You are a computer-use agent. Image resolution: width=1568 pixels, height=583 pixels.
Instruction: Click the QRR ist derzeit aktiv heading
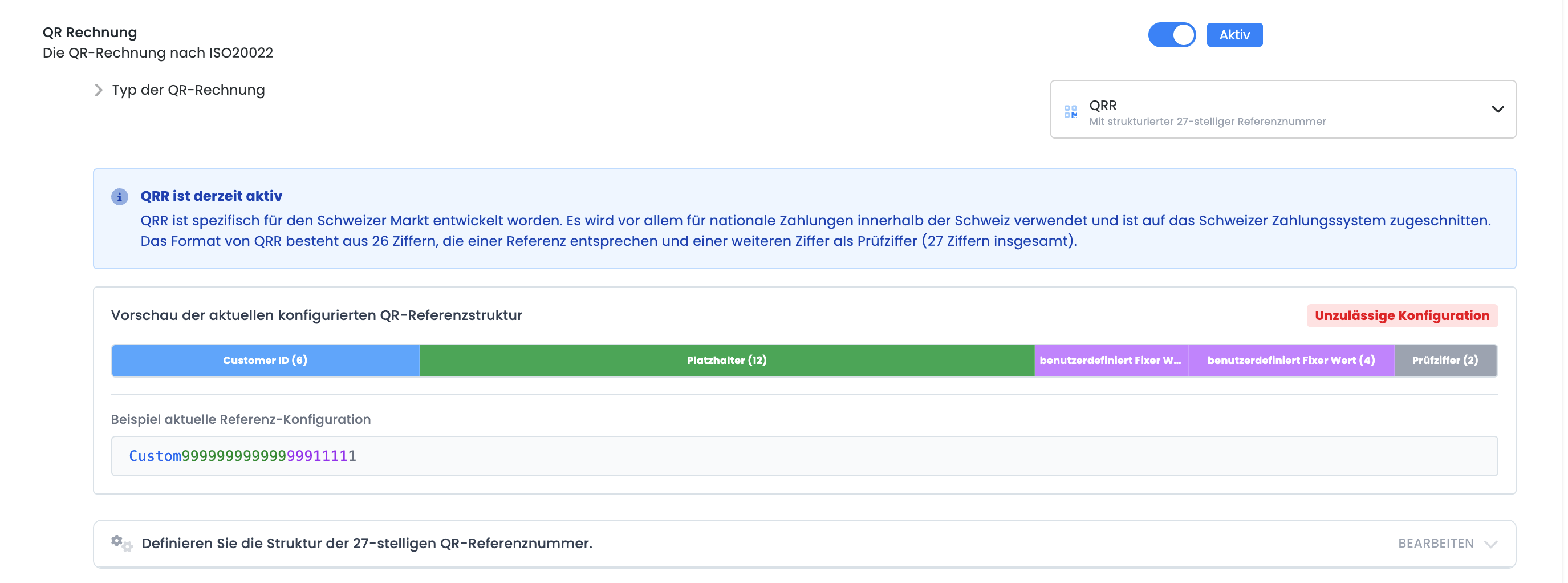pyautogui.click(x=211, y=196)
